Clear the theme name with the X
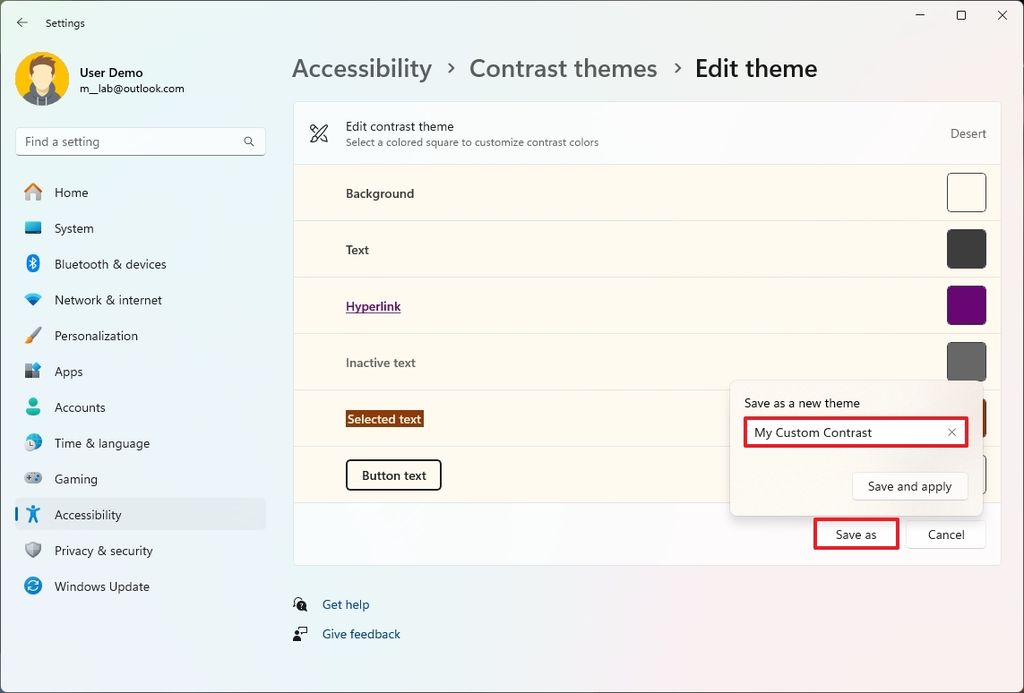Viewport: 1024px width, 693px height. (x=951, y=432)
